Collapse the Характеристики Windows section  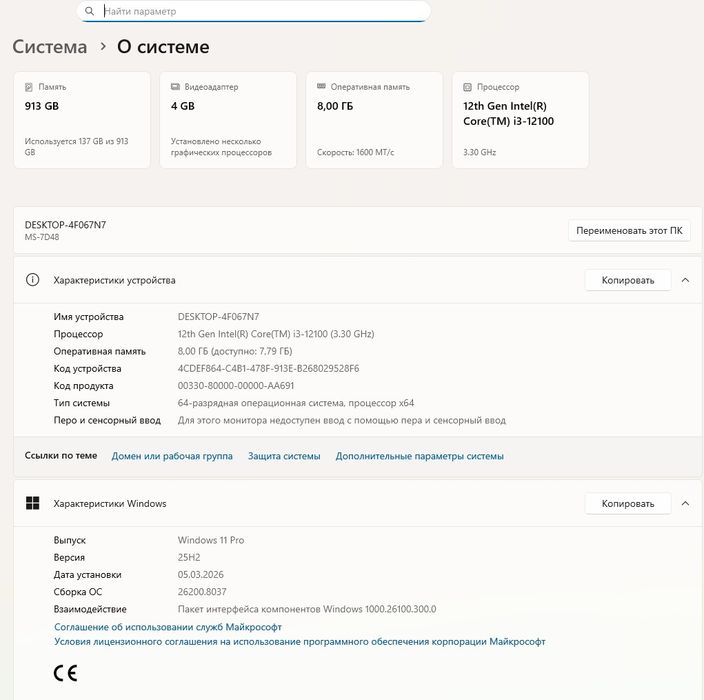pos(685,503)
